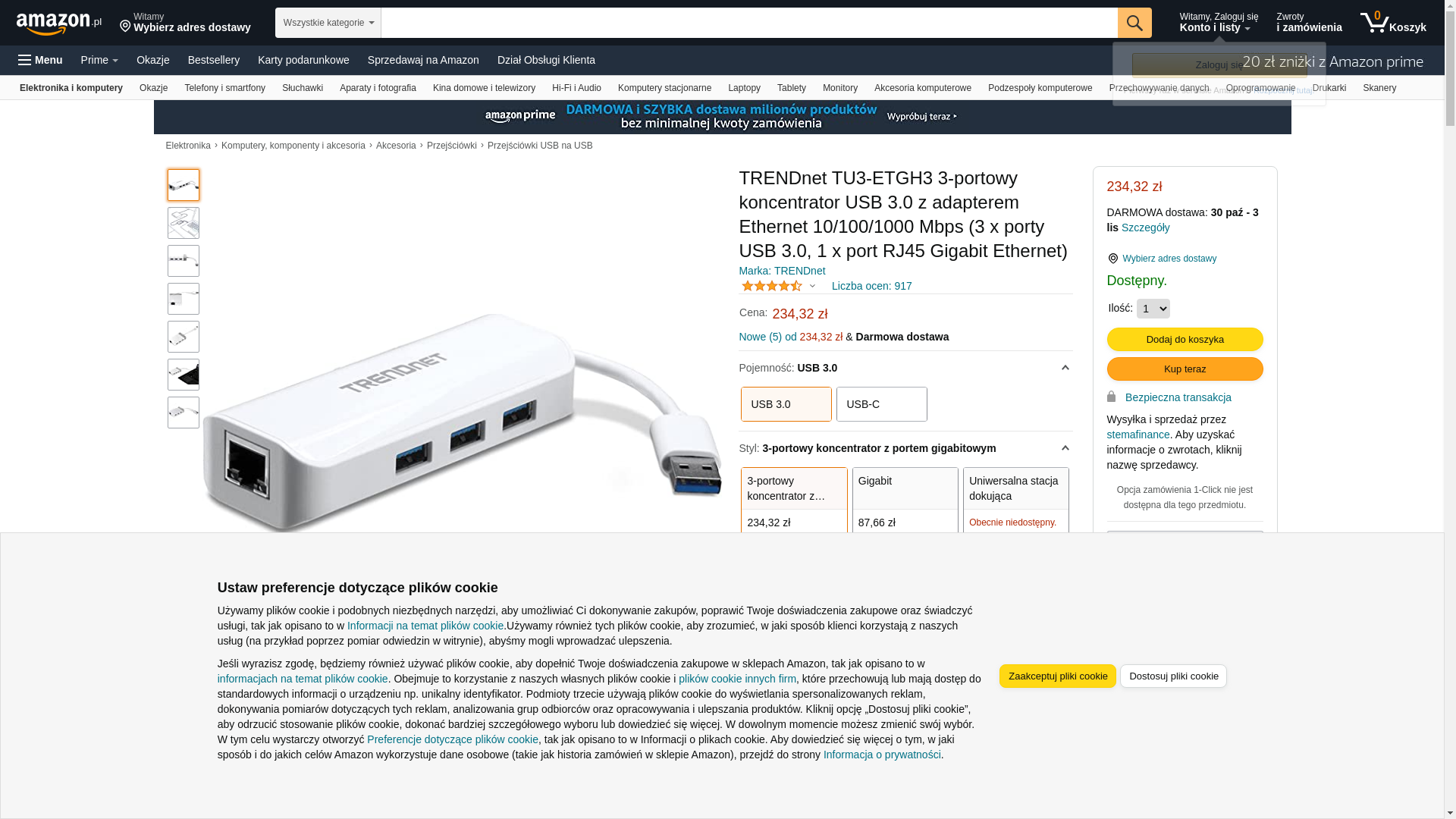Screen dimensions: 1456x819
Task: Click the search input field
Action: click(x=748, y=23)
